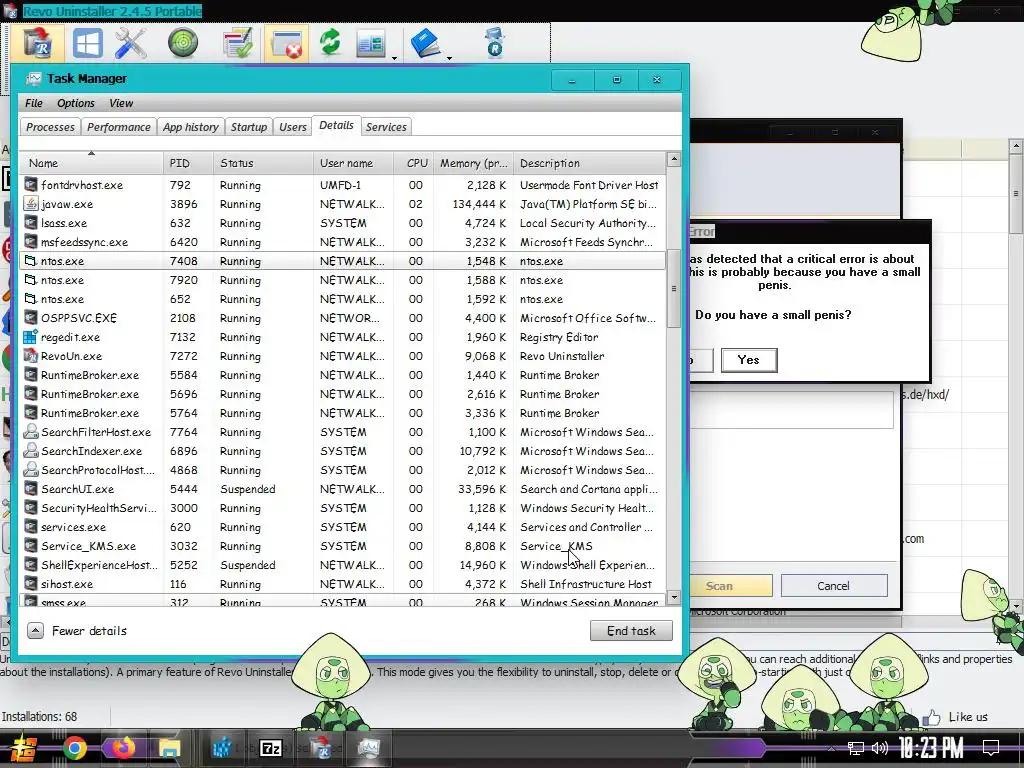
Task: Collapse Task Manager with Fewer details
Action: (77, 631)
